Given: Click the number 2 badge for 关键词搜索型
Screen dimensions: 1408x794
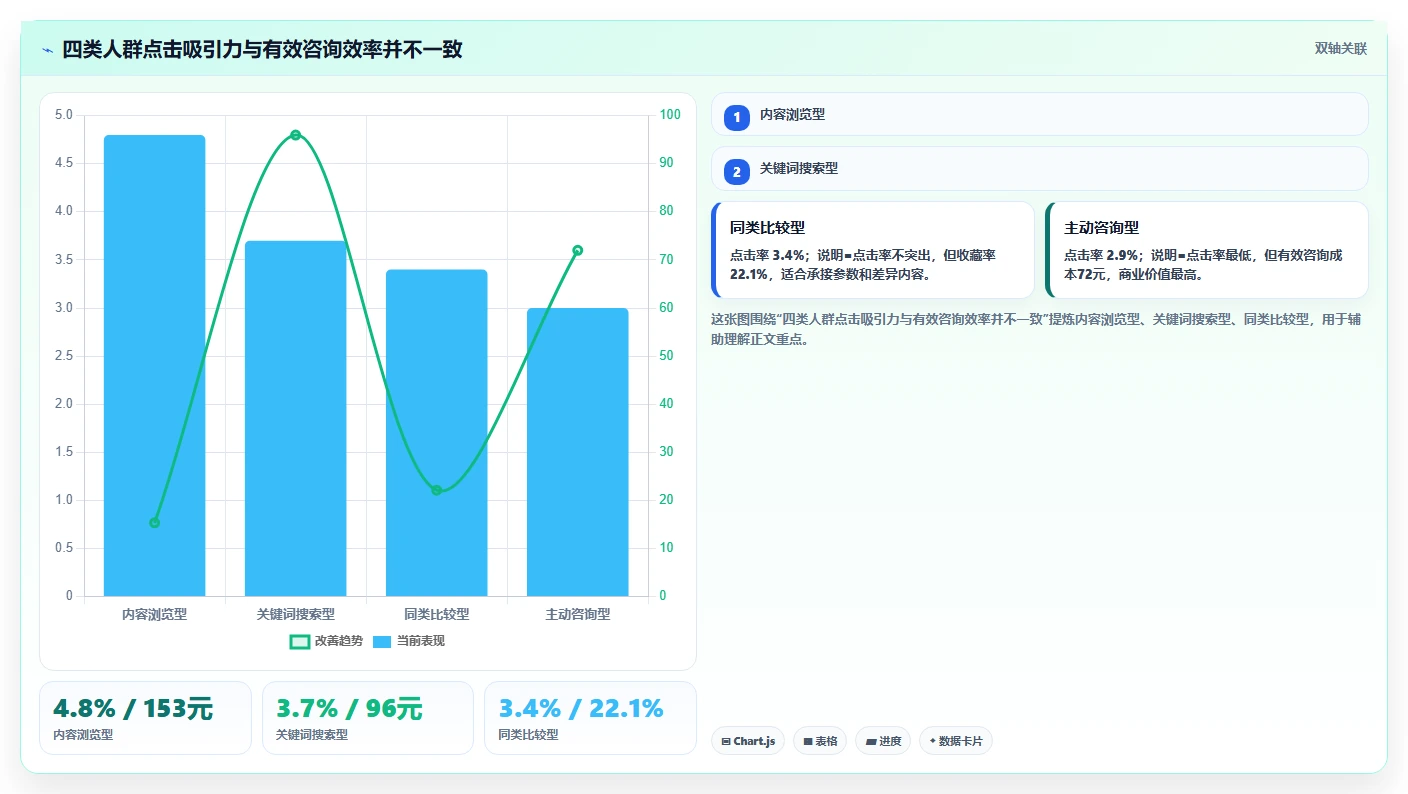Looking at the screenshot, I should pos(737,172).
